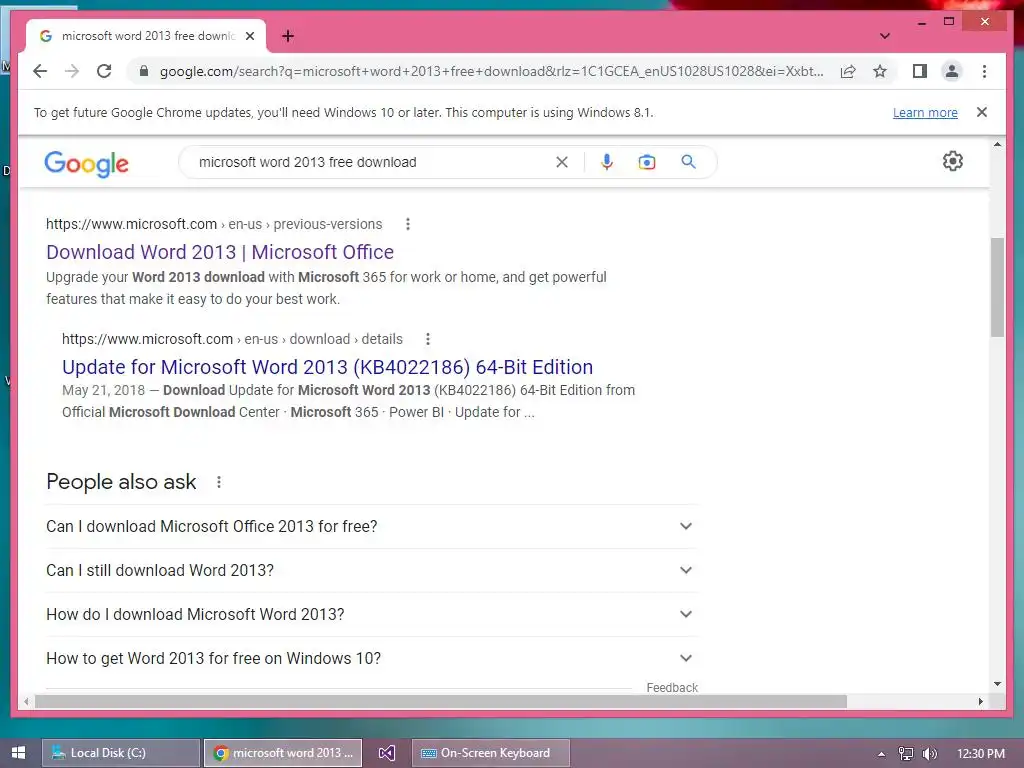
Task: Open Update for Microsoft Word 2013 KB4022186 link
Action: click(x=327, y=367)
